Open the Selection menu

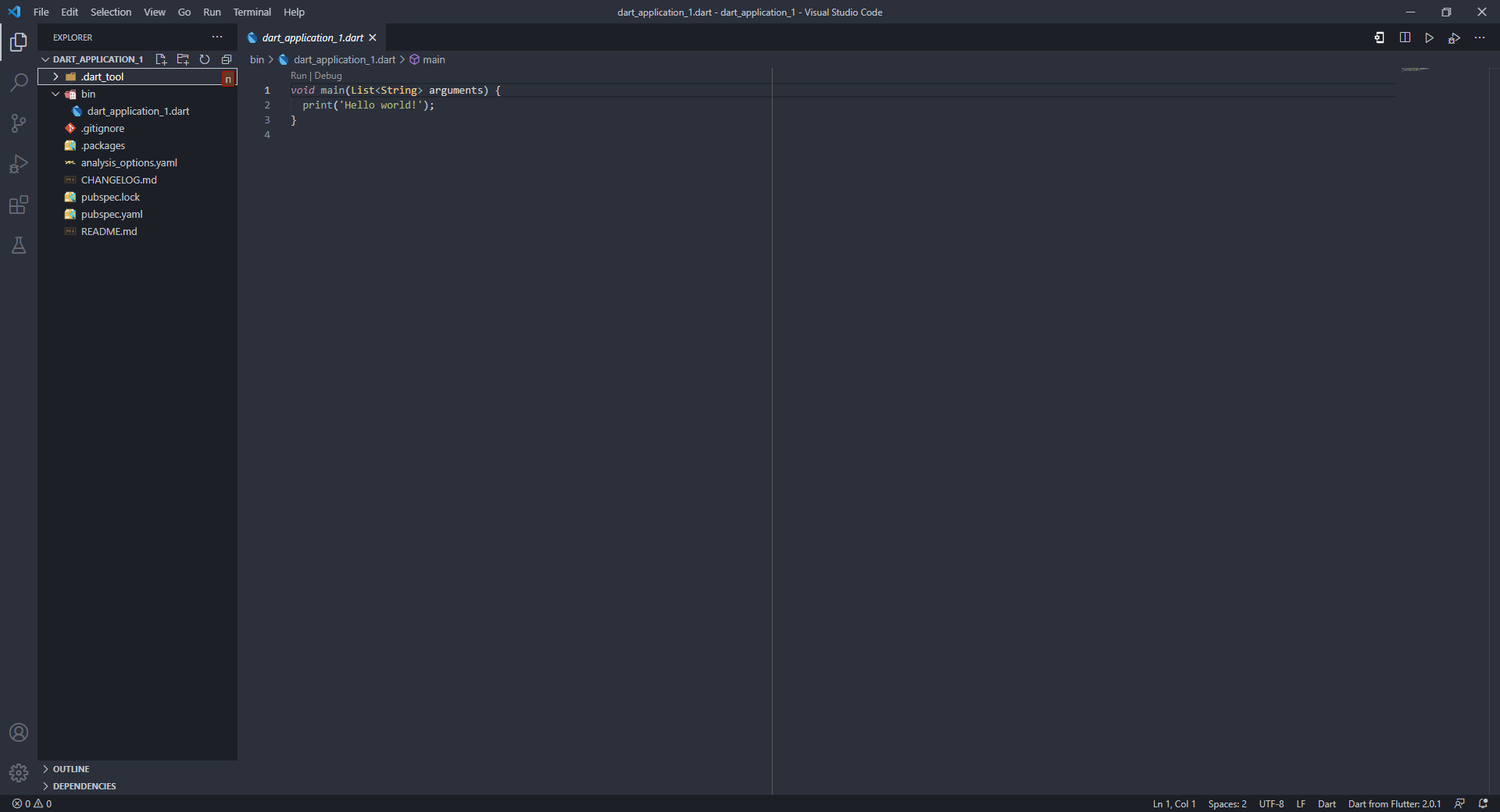(x=111, y=12)
